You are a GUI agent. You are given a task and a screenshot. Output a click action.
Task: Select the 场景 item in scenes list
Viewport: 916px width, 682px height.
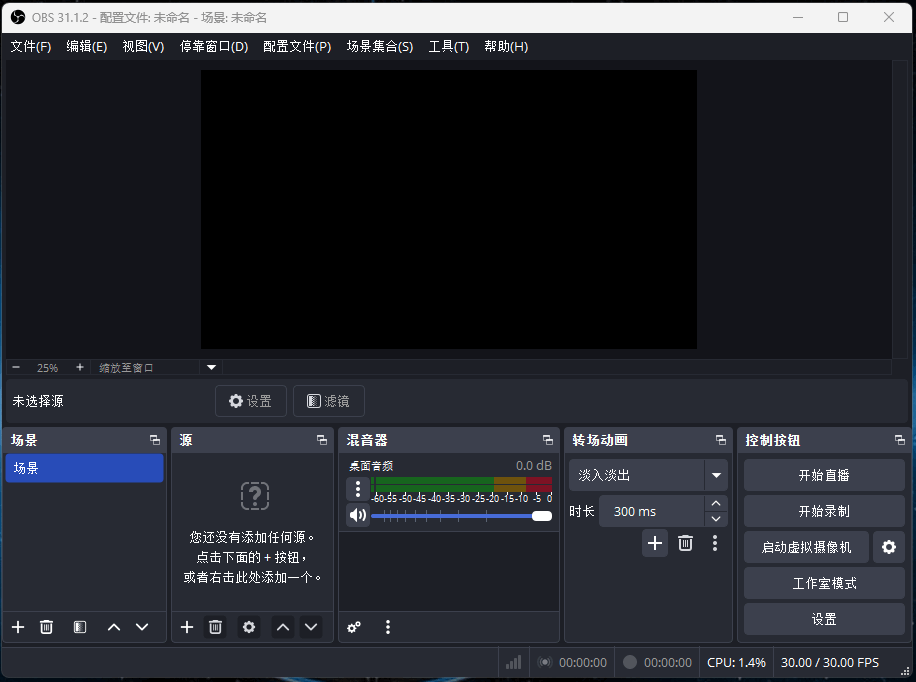[x=84, y=468]
